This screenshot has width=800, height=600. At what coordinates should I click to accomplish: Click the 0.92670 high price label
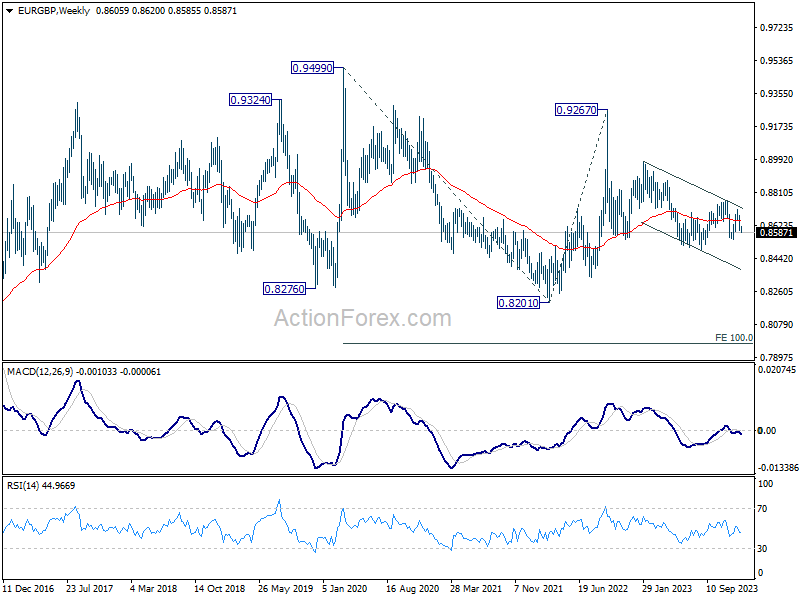click(x=576, y=110)
